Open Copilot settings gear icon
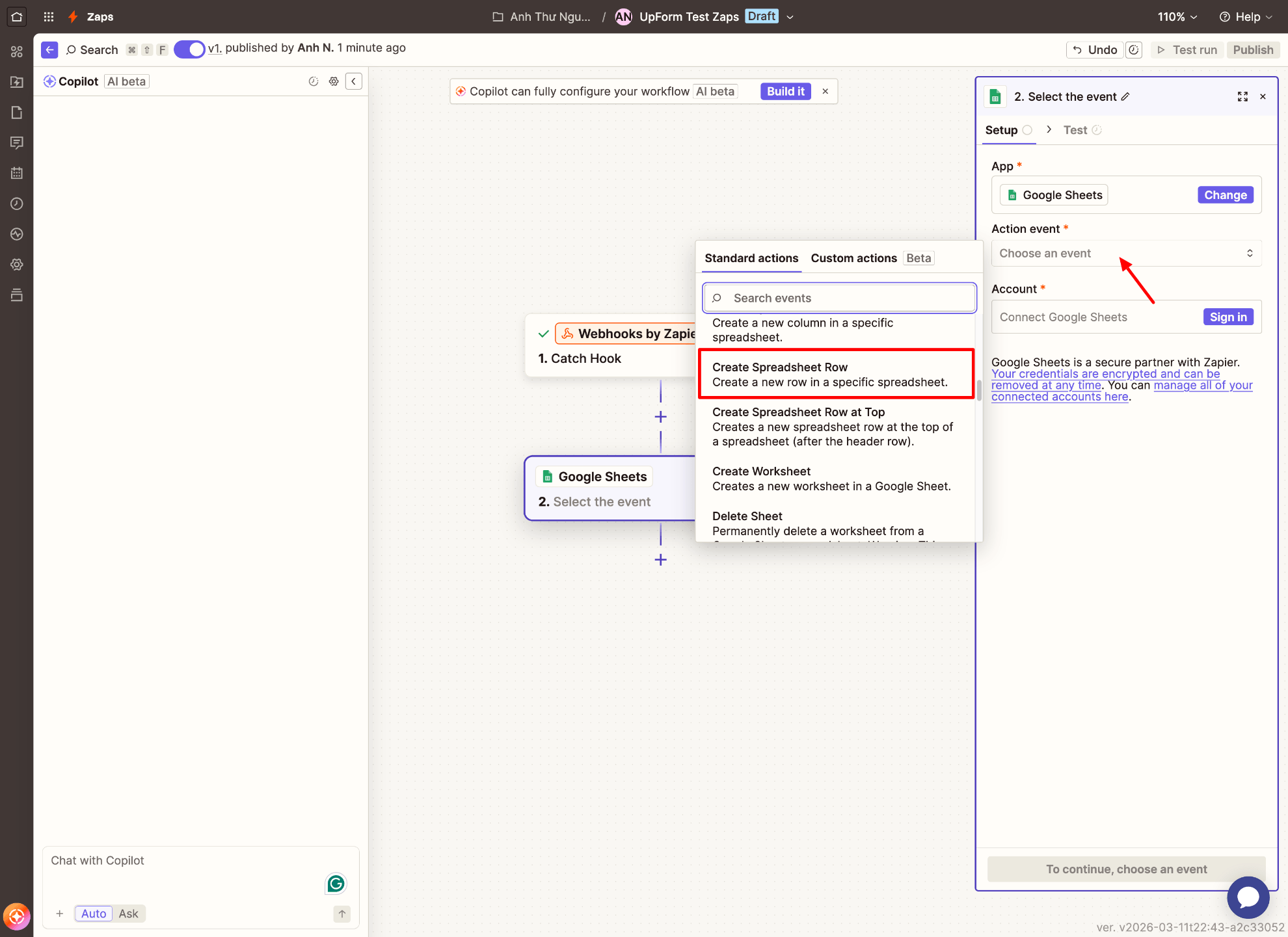Image resolution: width=1288 pixels, height=937 pixels. [334, 81]
